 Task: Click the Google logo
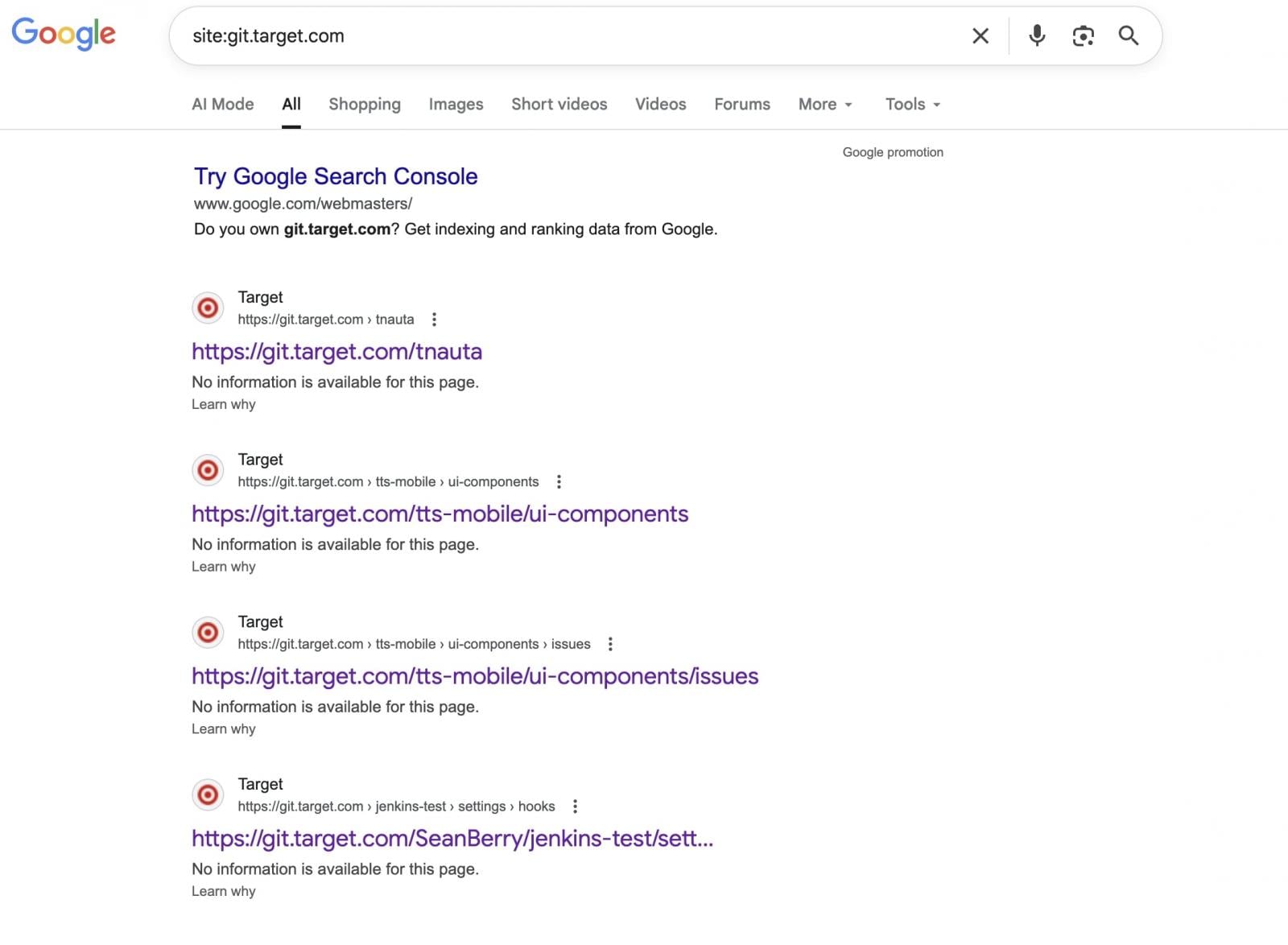pos(64,34)
